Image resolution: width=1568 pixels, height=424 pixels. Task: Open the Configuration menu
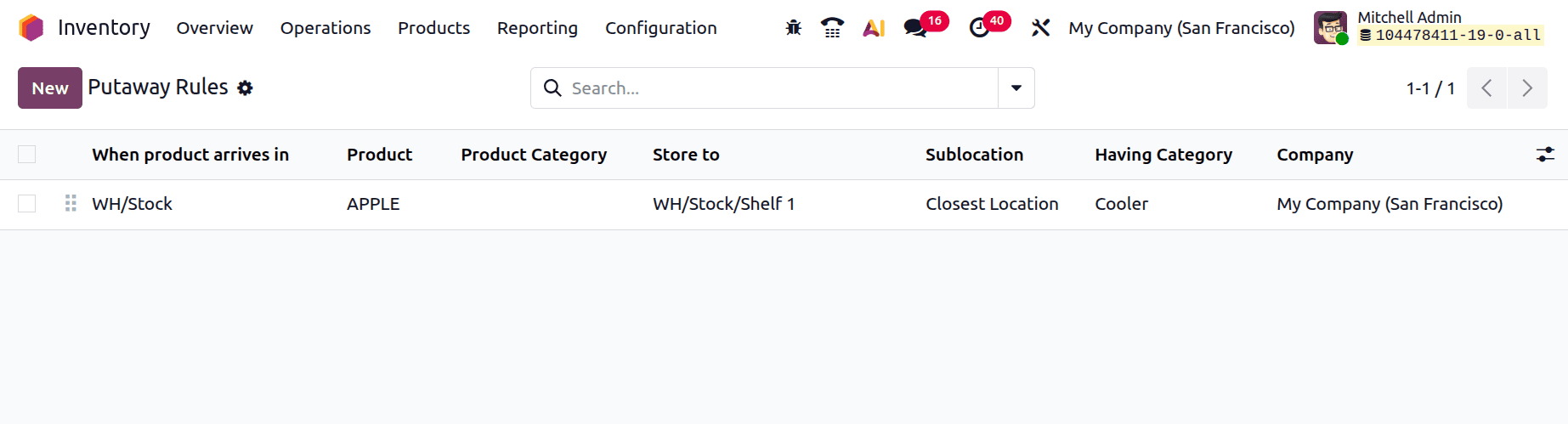(x=660, y=28)
